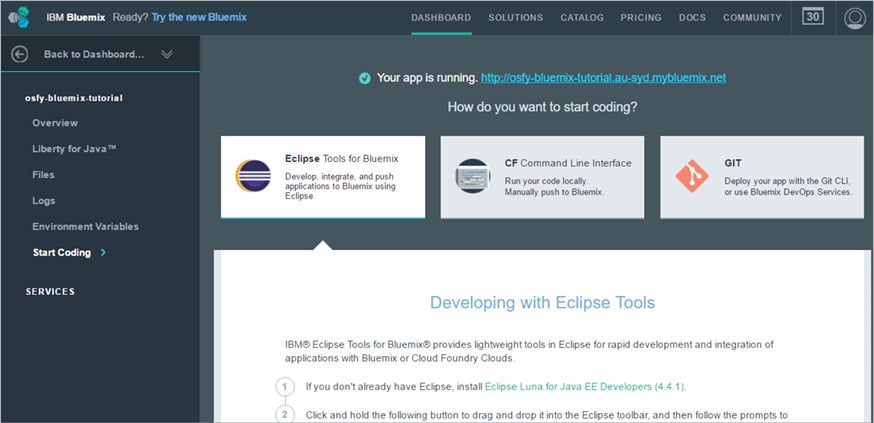Viewport: 874px width, 423px height.
Task: Select the Eclipse Tools for Bluemix card
Action: coord(323,177)
